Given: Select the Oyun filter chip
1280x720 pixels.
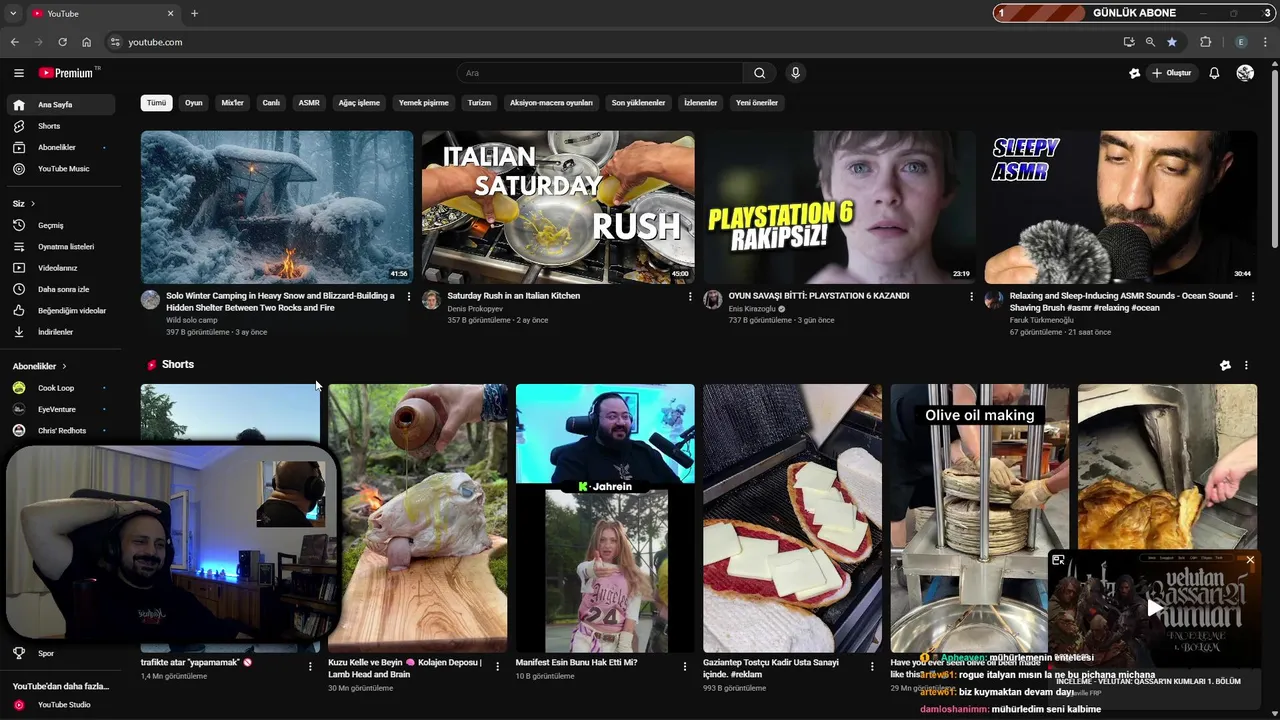Looking at the screenshot, I should point(194,103).
